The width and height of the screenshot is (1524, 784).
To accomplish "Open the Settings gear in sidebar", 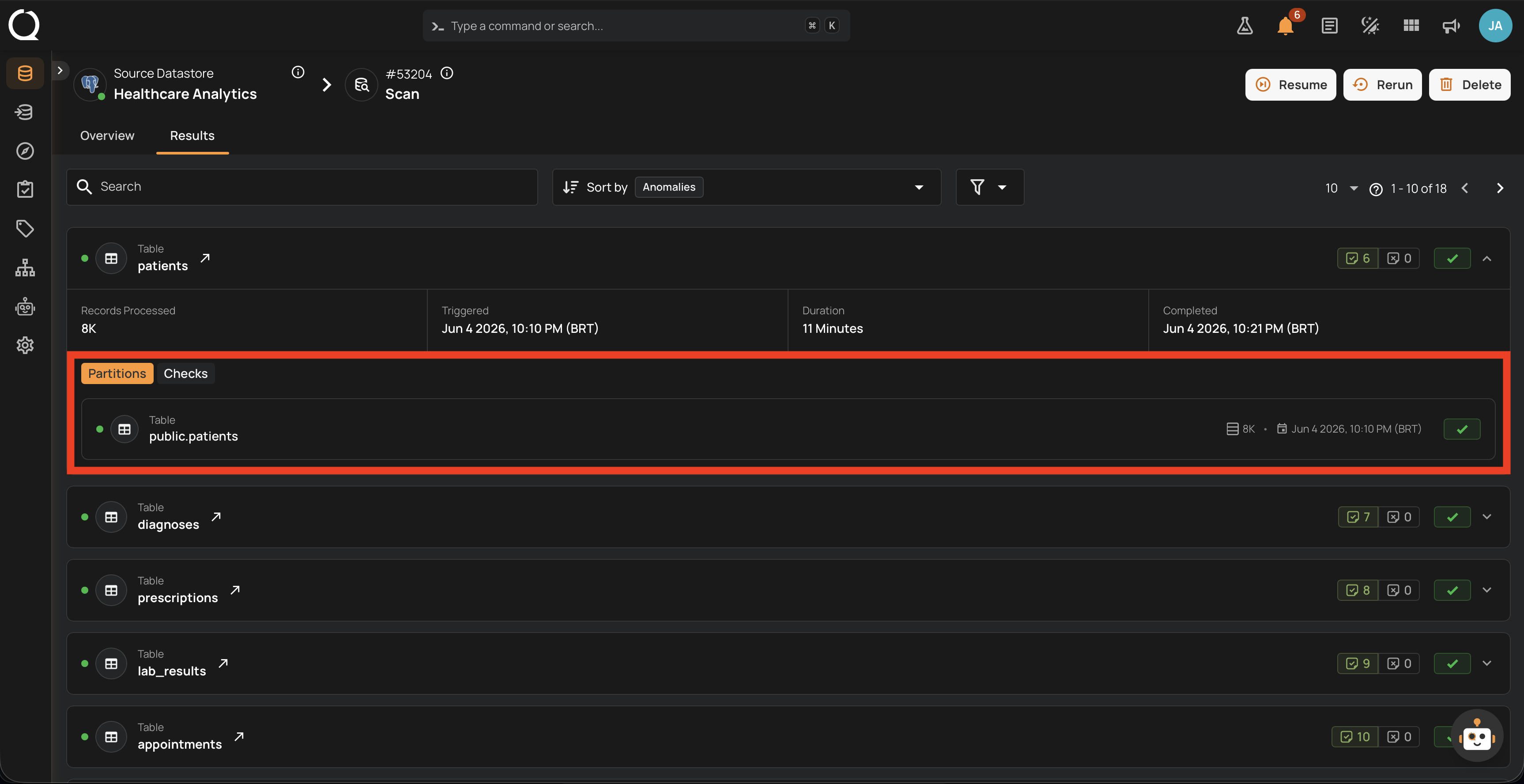I will click(x=25, y=345).
